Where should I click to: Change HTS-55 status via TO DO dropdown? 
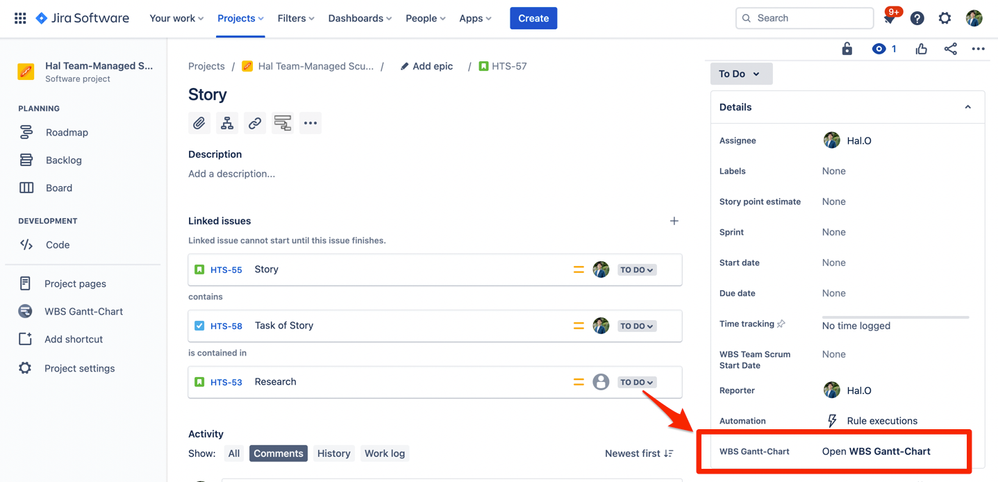(x=637, y=270)
